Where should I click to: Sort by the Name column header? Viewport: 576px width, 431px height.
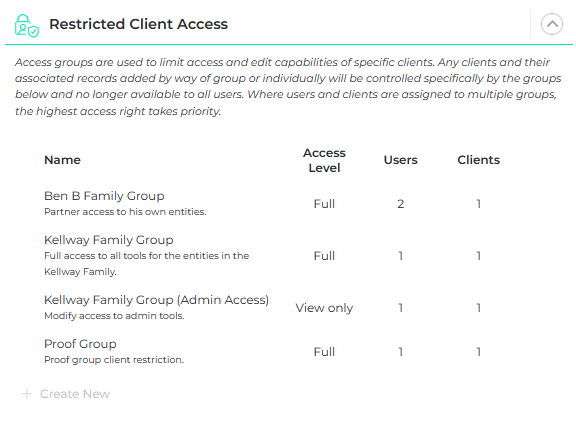pos(62,160)
